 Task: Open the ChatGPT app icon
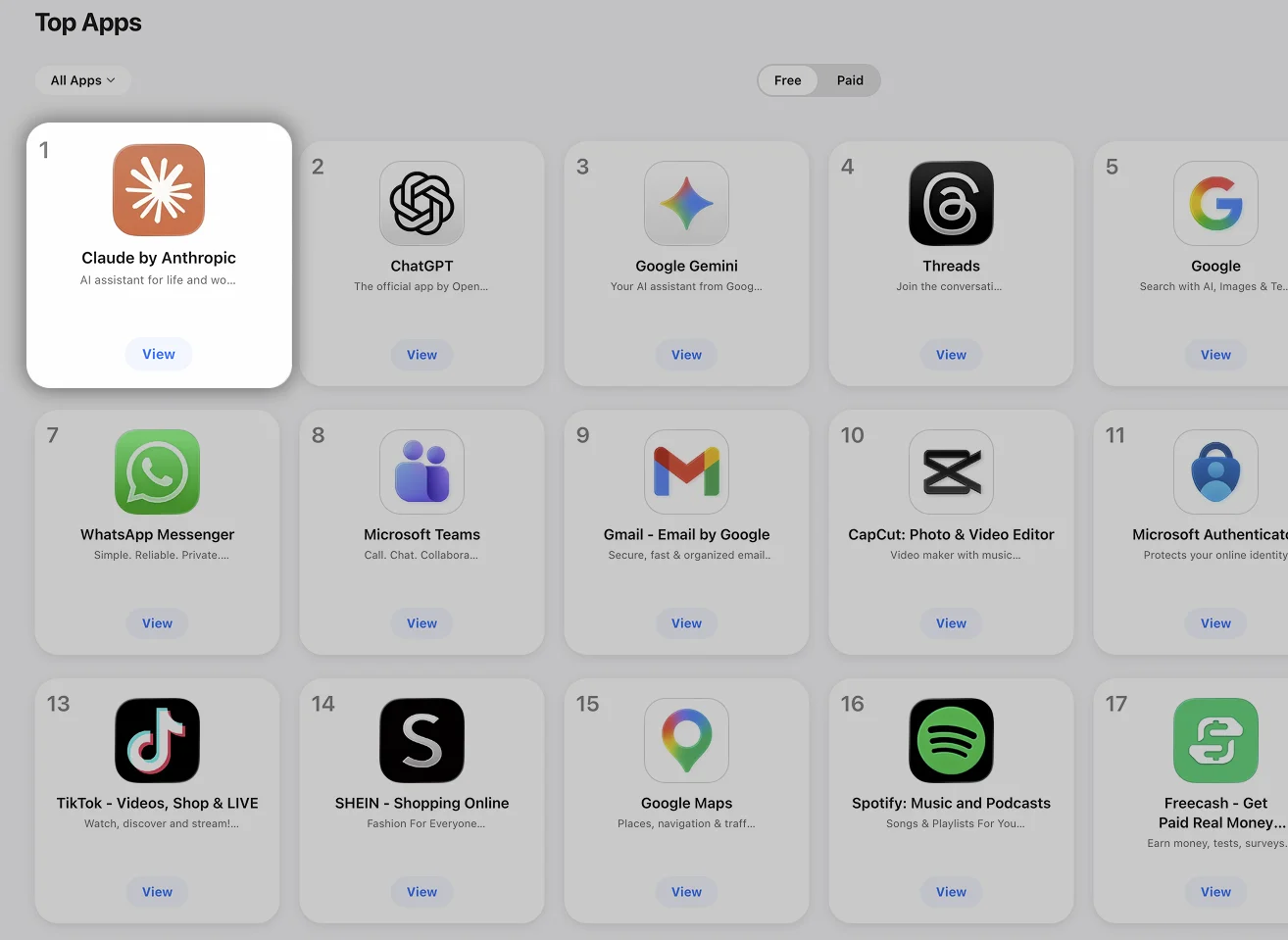pyautogui.click(x=421, y=203)
